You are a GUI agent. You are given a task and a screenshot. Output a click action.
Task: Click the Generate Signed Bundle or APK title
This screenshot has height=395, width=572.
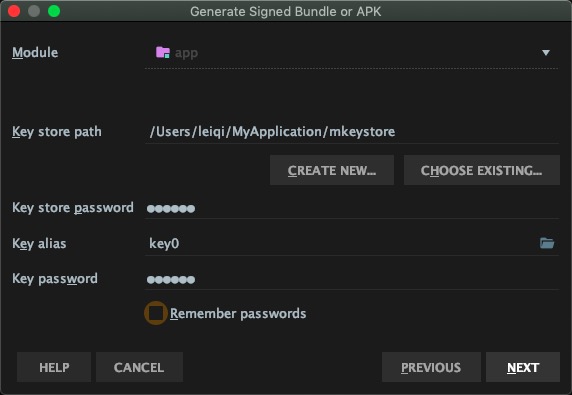click(286, 12)
